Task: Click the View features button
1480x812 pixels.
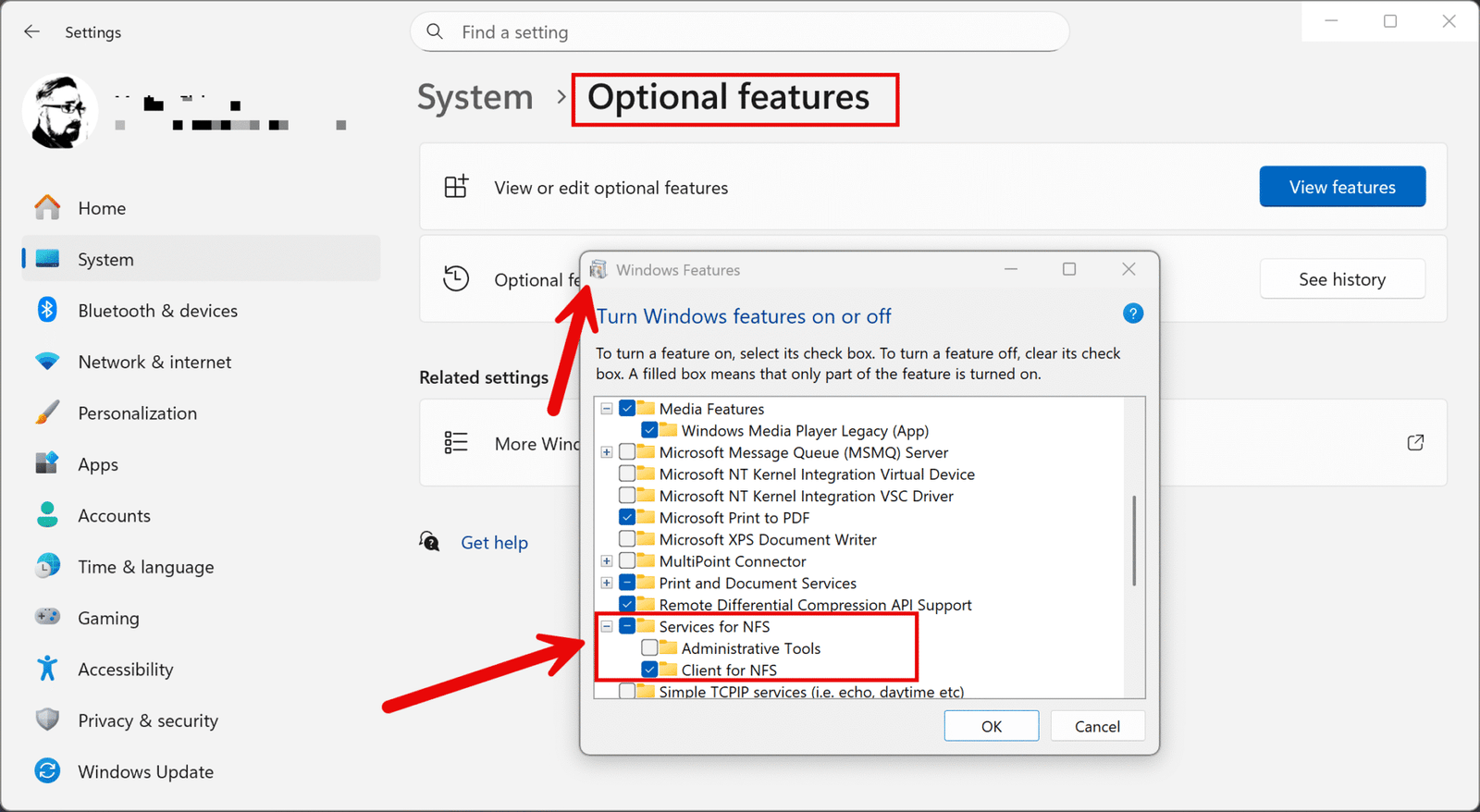Action: (x=1342, y=187)
